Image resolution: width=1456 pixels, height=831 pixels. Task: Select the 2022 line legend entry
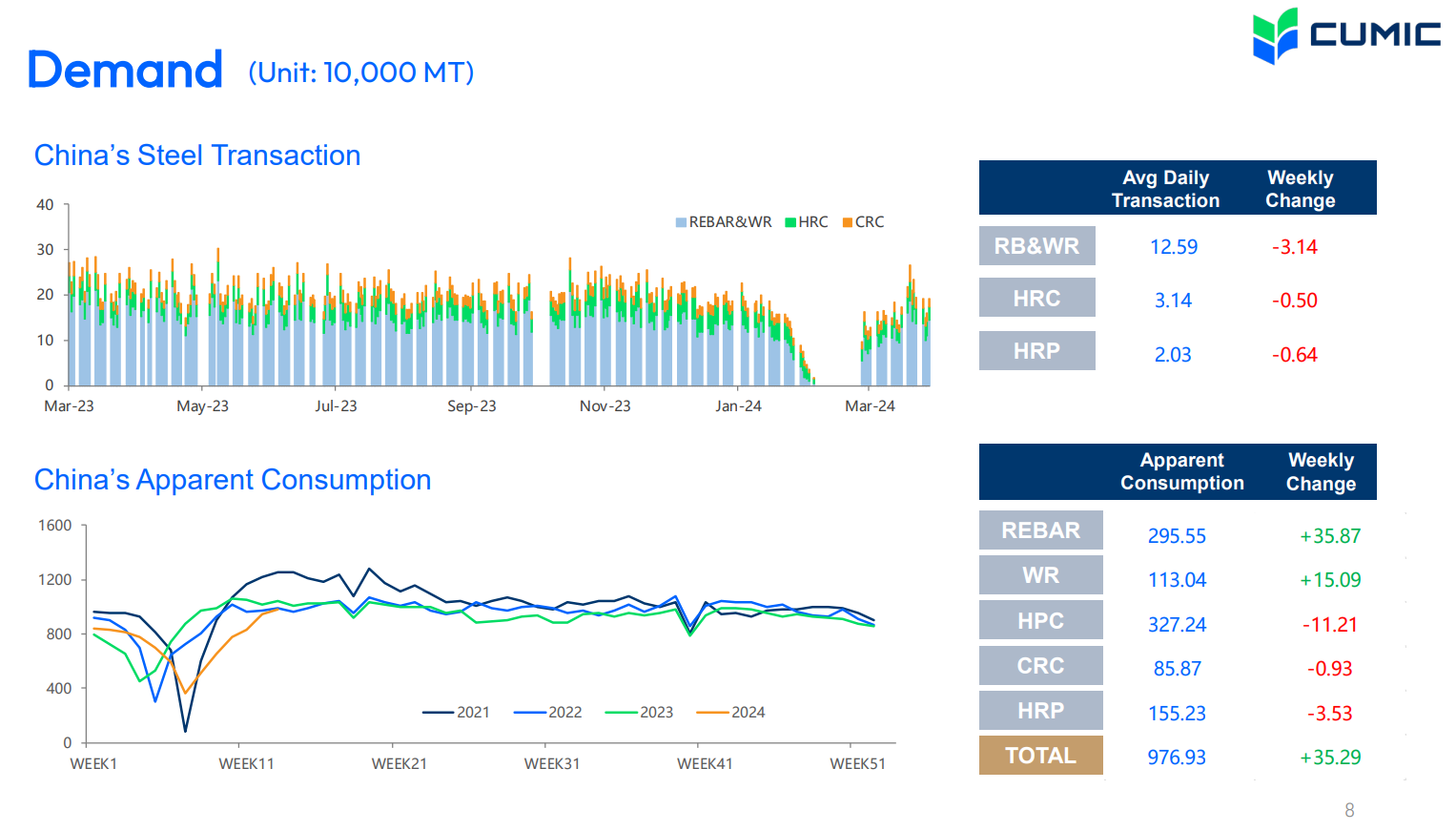tap(547, 712)
